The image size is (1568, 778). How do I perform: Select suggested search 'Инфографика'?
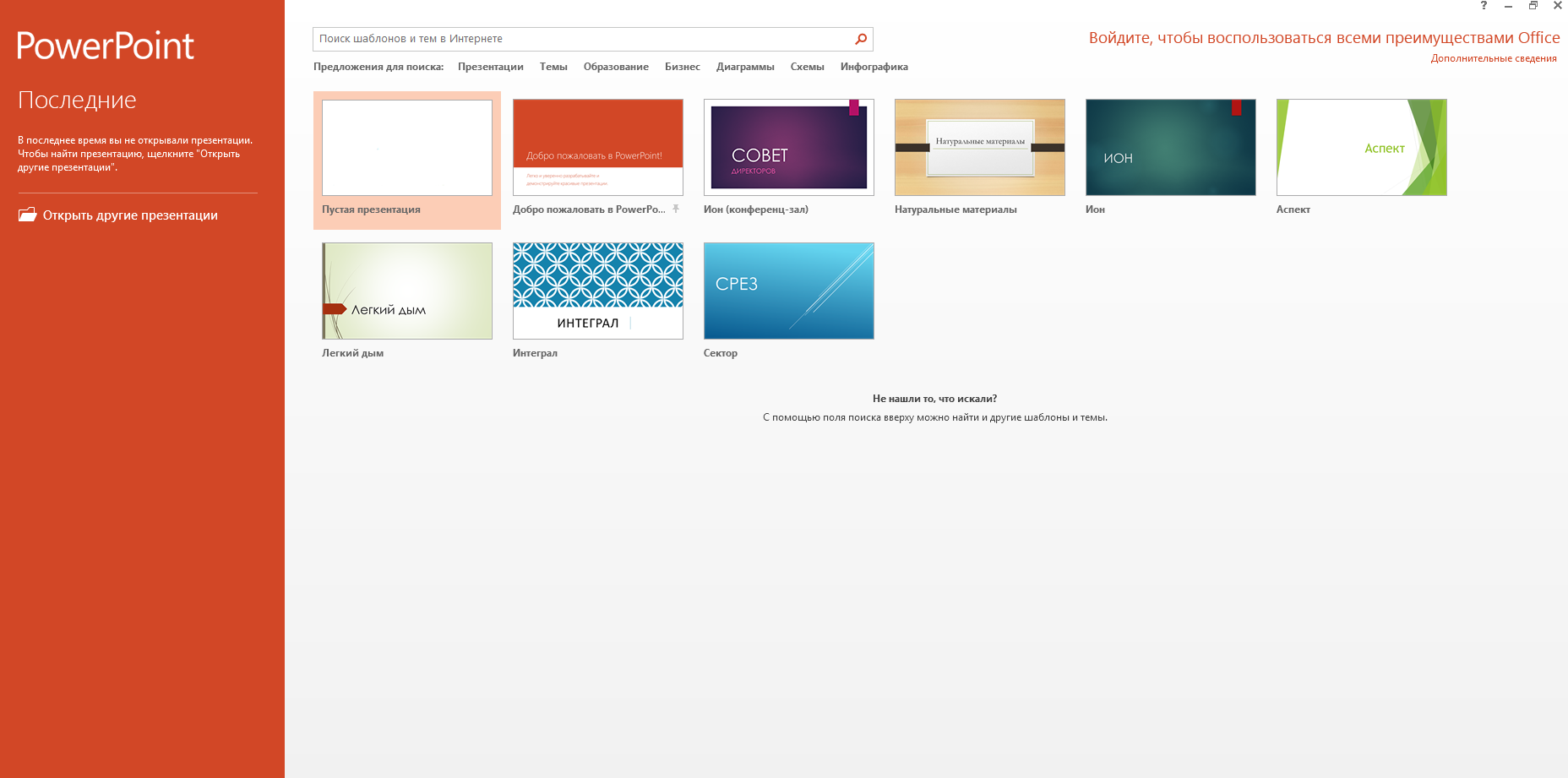874,67
